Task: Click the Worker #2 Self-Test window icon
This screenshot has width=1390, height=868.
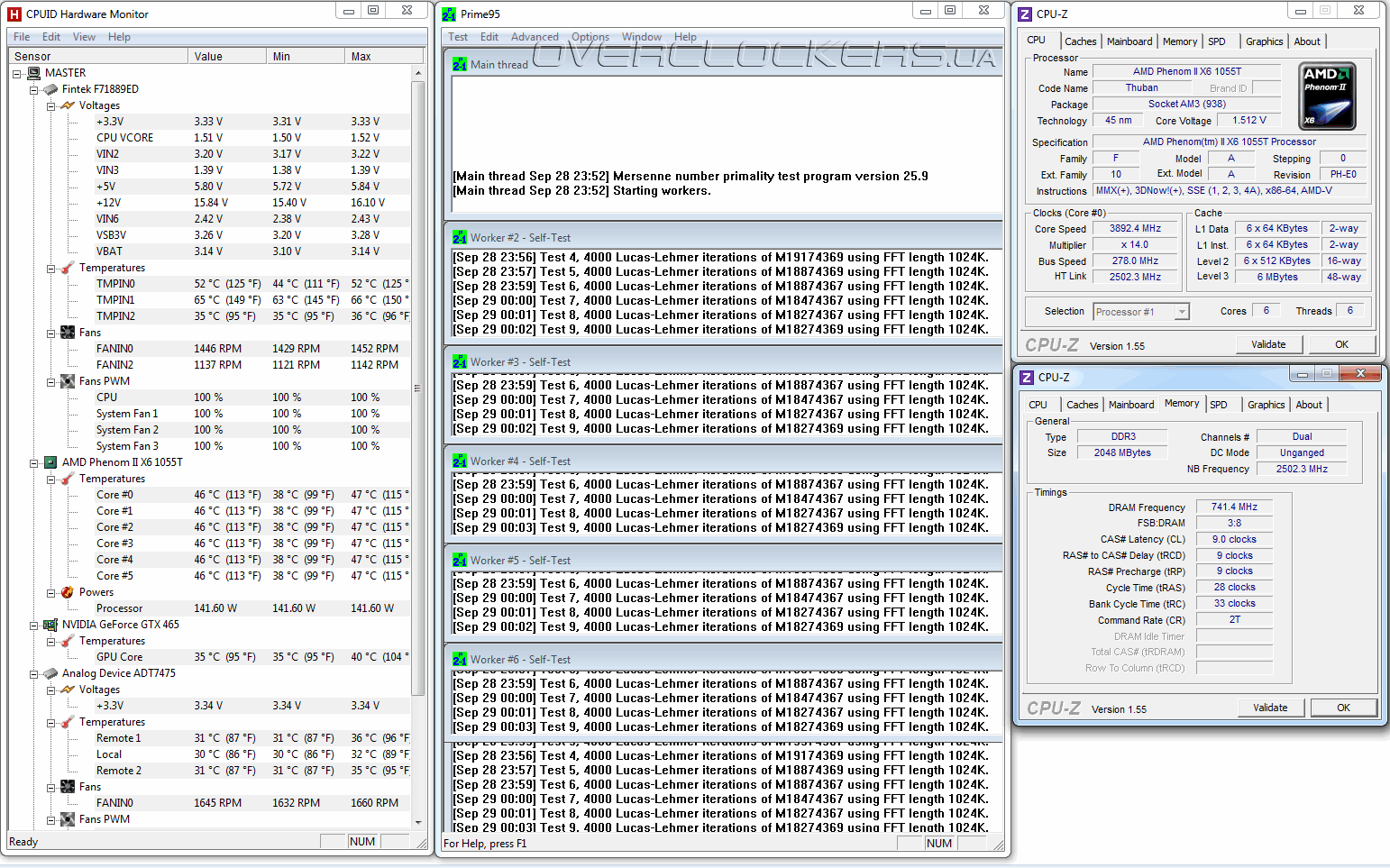Action: point(460,238)
